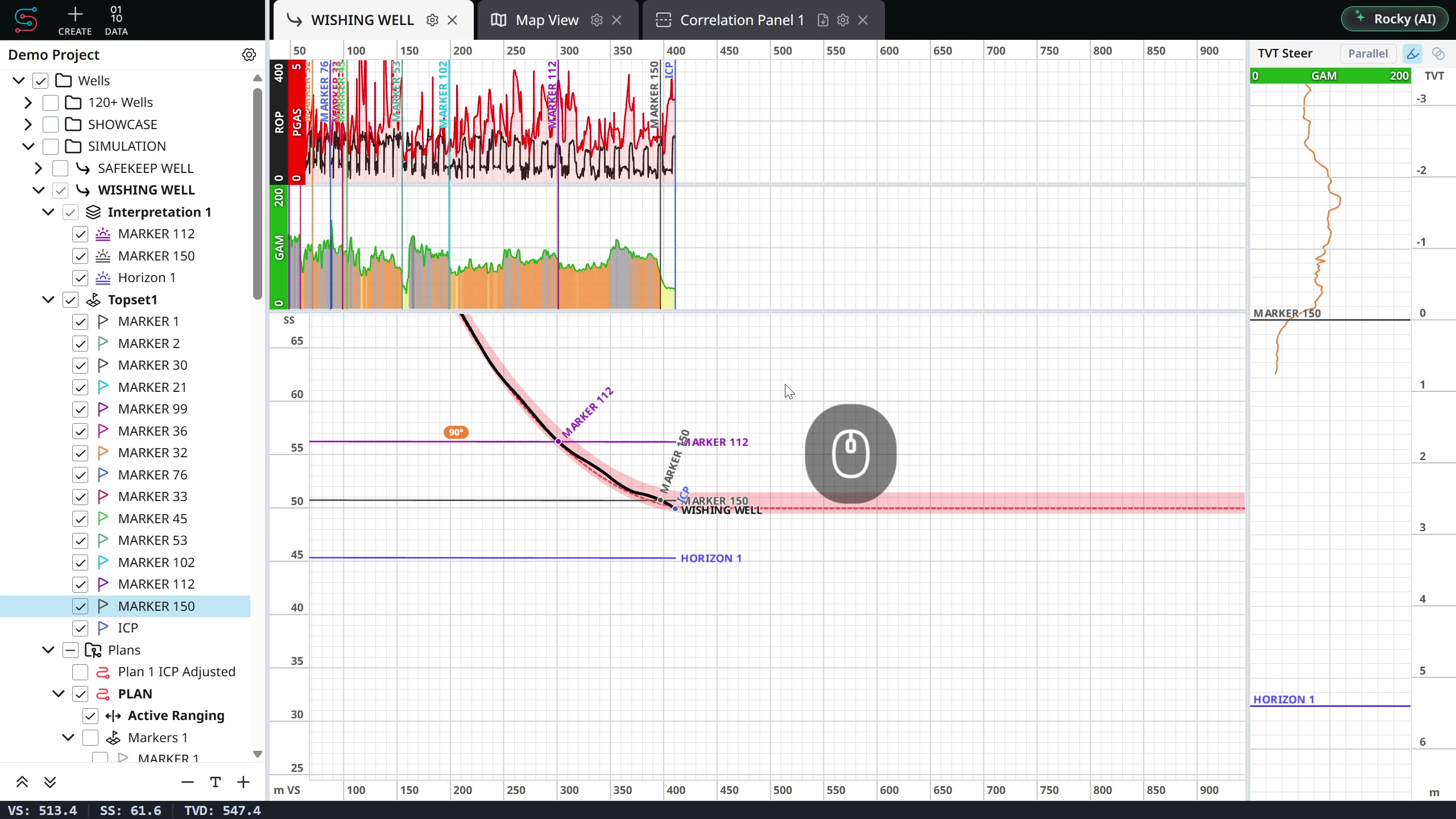Click the mouse gesture overlay icon
The height and width of the screenshot is (819, 1456).
851,454
